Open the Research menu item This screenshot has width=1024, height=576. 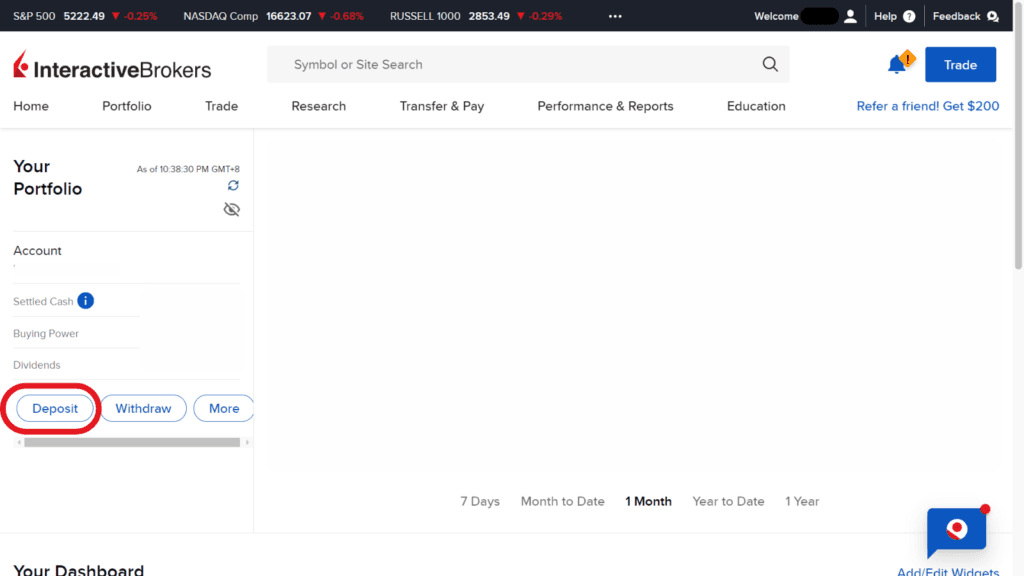coord(318,106)
